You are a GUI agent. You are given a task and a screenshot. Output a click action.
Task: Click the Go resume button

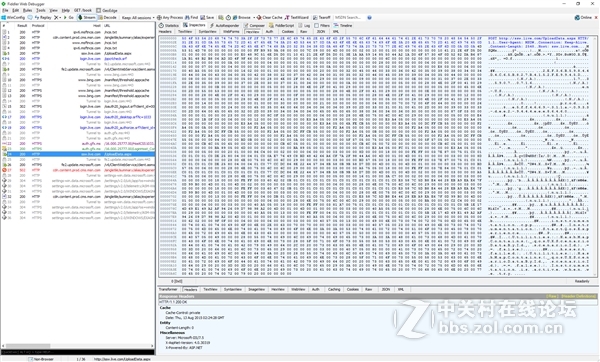(x=68, y=18)
